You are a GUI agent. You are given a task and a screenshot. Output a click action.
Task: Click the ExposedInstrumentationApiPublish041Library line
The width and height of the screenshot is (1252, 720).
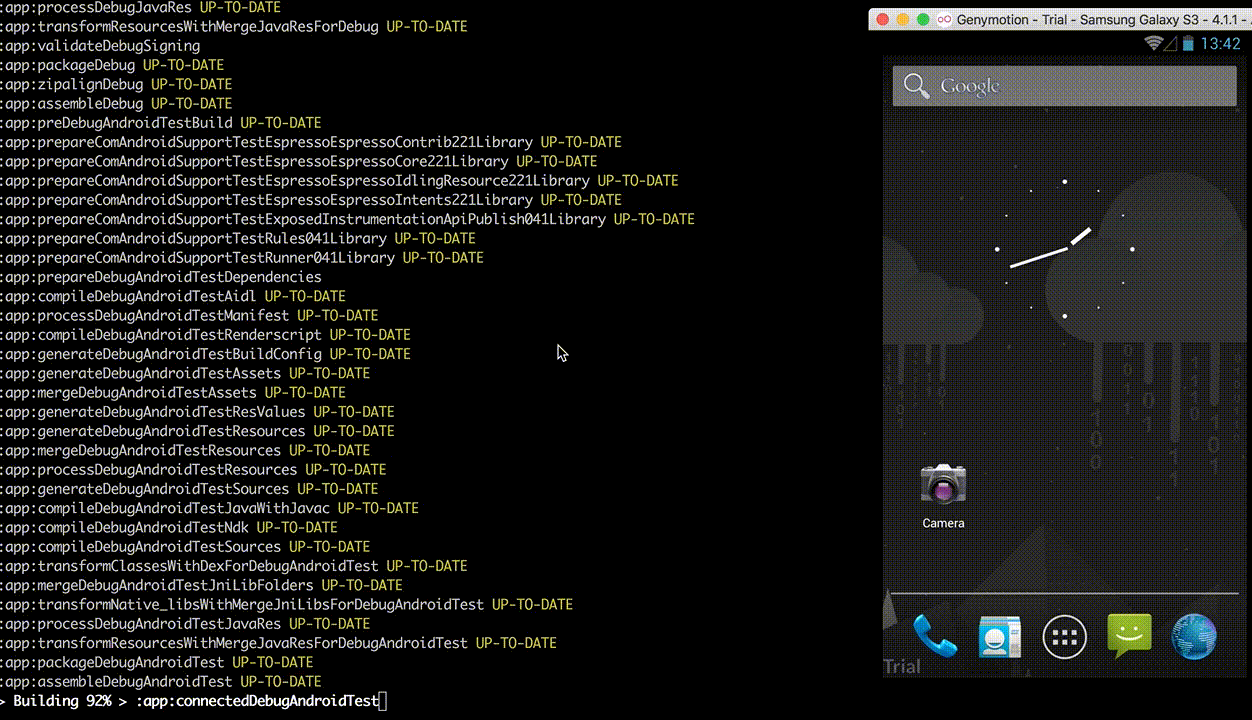tap(347, 219)
